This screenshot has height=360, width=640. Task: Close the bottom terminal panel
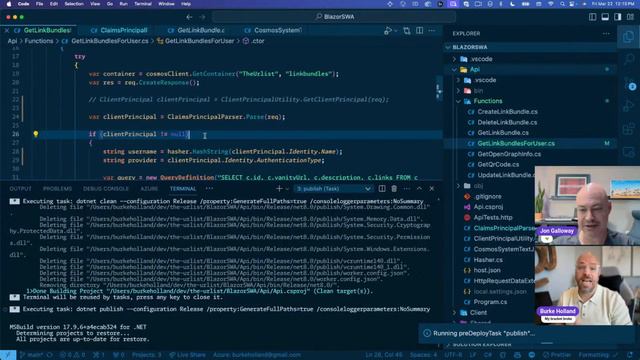(x=431, y=189)
